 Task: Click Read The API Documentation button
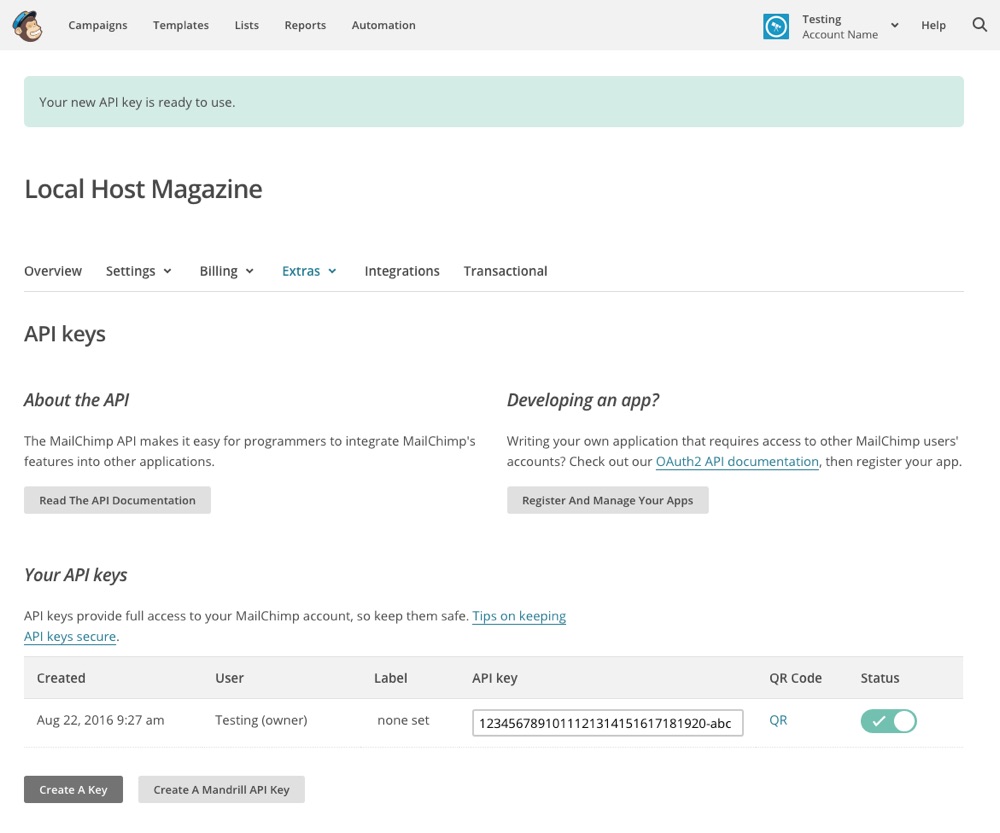tap(117, 501)
